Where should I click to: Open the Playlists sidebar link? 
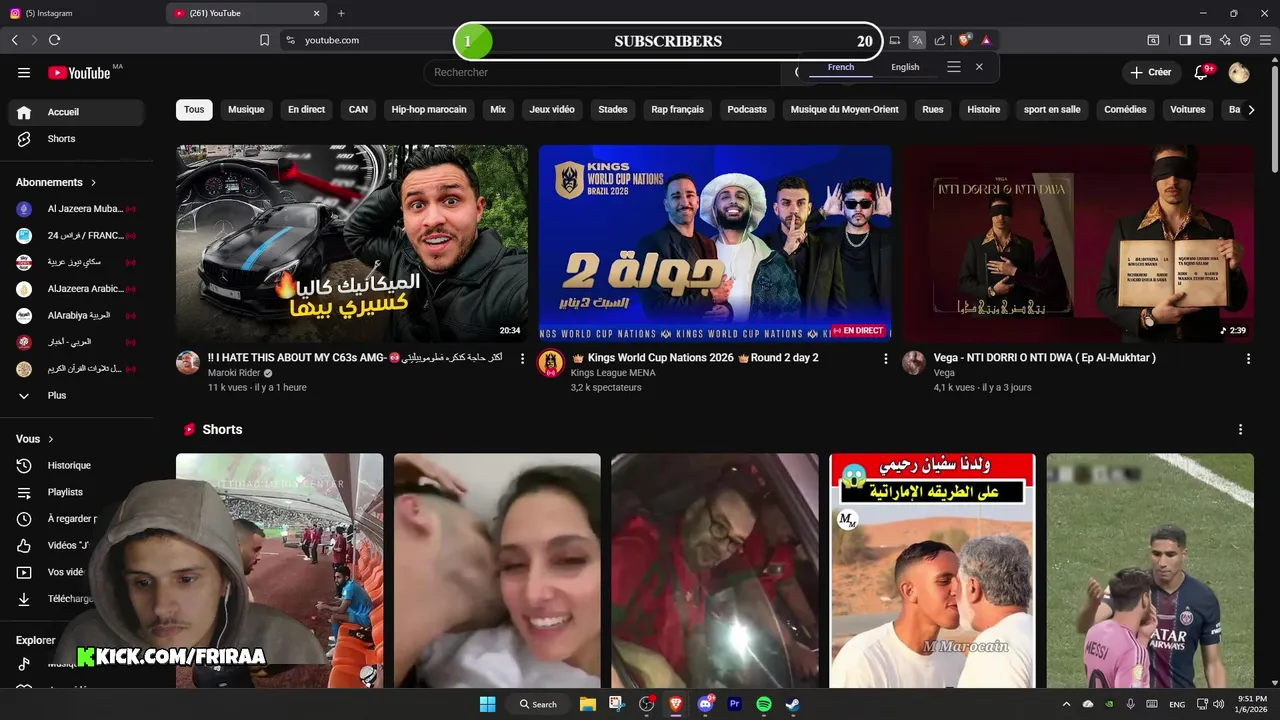point(77,492)
